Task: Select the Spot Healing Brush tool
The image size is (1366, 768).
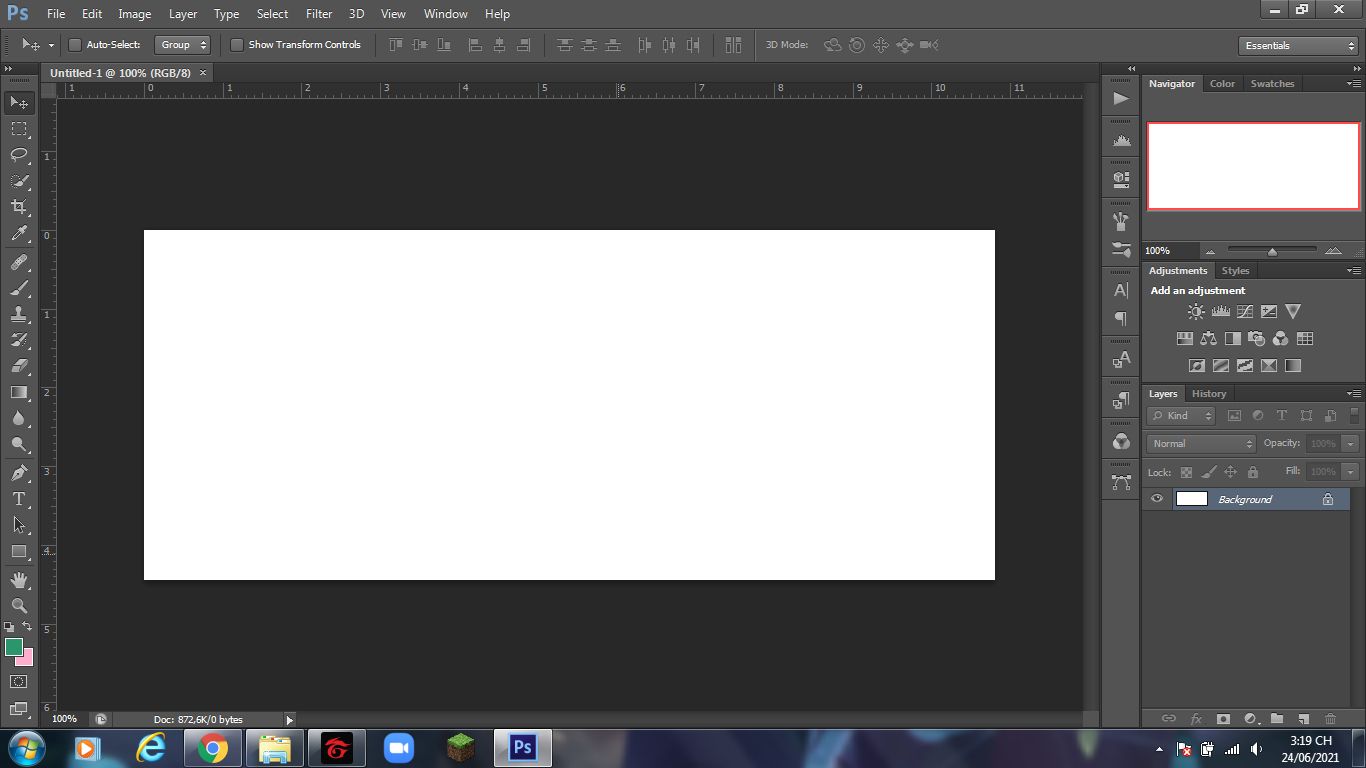Action: (19, 262)
